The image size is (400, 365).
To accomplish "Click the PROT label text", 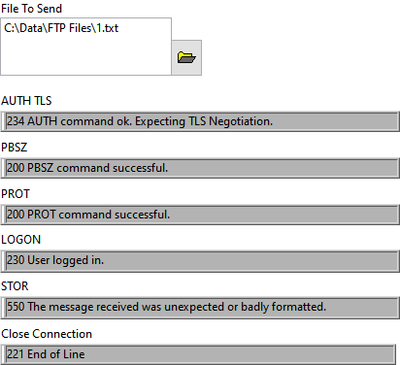I will pos(15,194).
